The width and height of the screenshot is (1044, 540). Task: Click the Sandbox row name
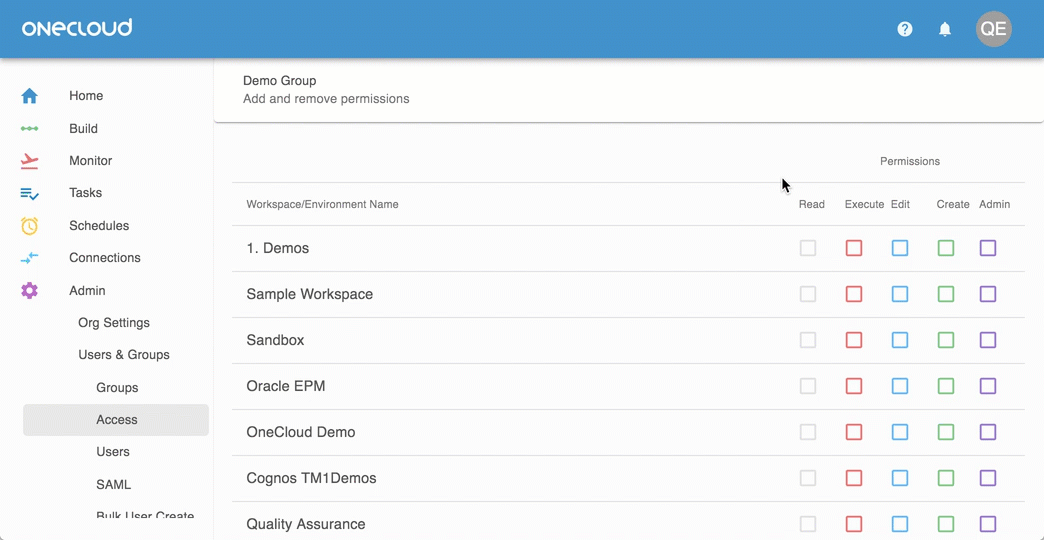275,340
